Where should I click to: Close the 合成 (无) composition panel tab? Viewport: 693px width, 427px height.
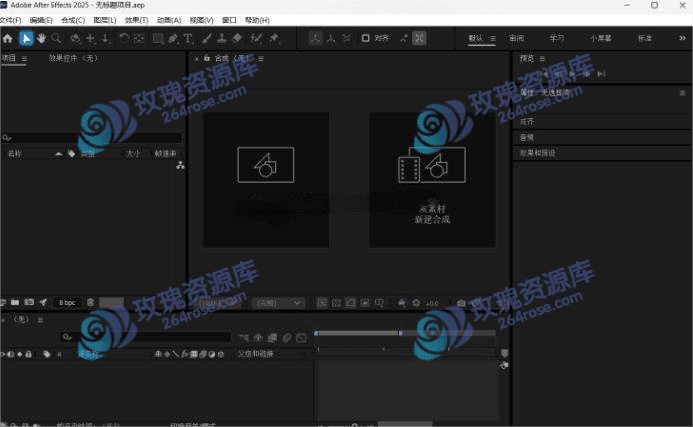click(197, 58)
